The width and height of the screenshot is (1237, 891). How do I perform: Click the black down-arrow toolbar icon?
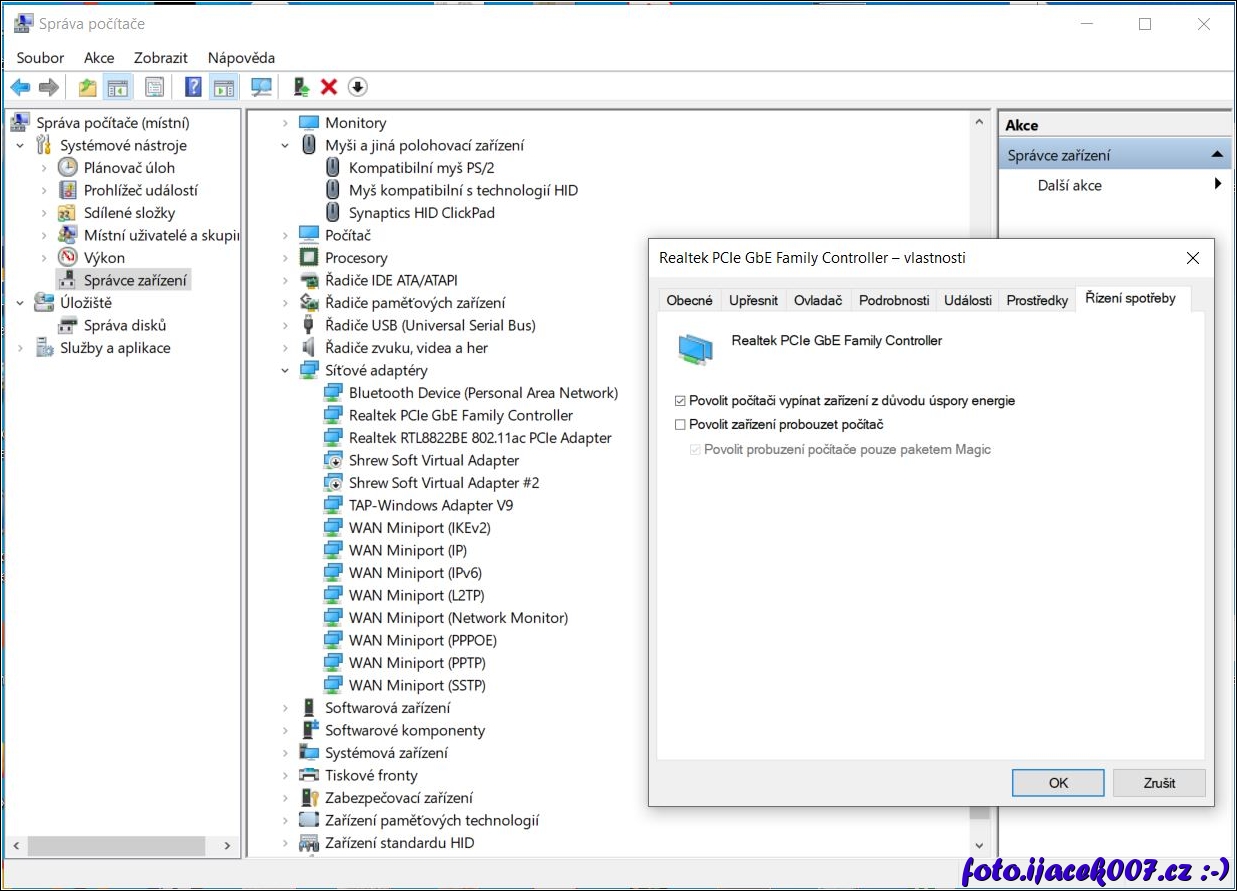coord(358,87)
